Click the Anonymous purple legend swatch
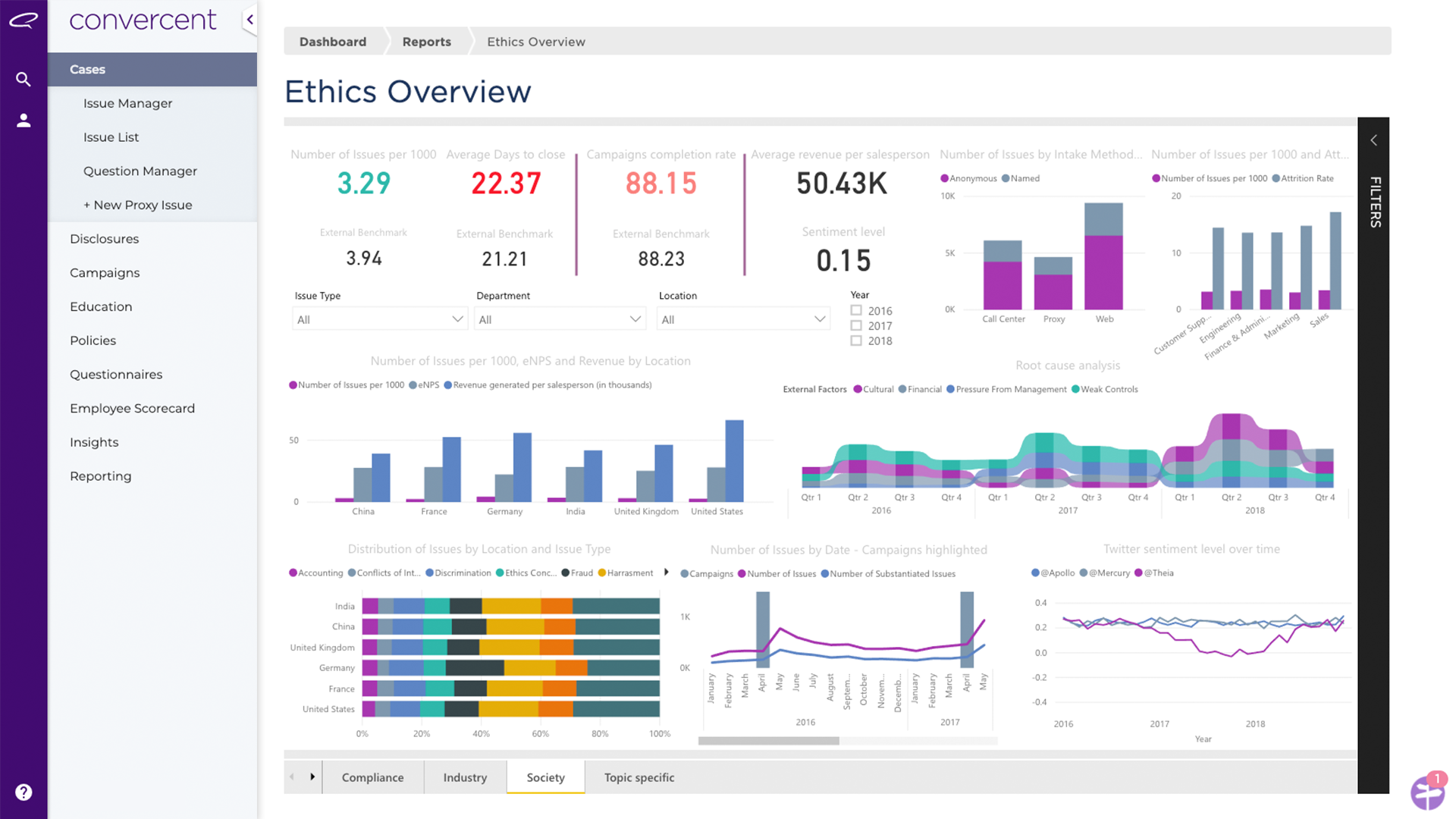This screenshot has width=1456, height=819. 944,178
